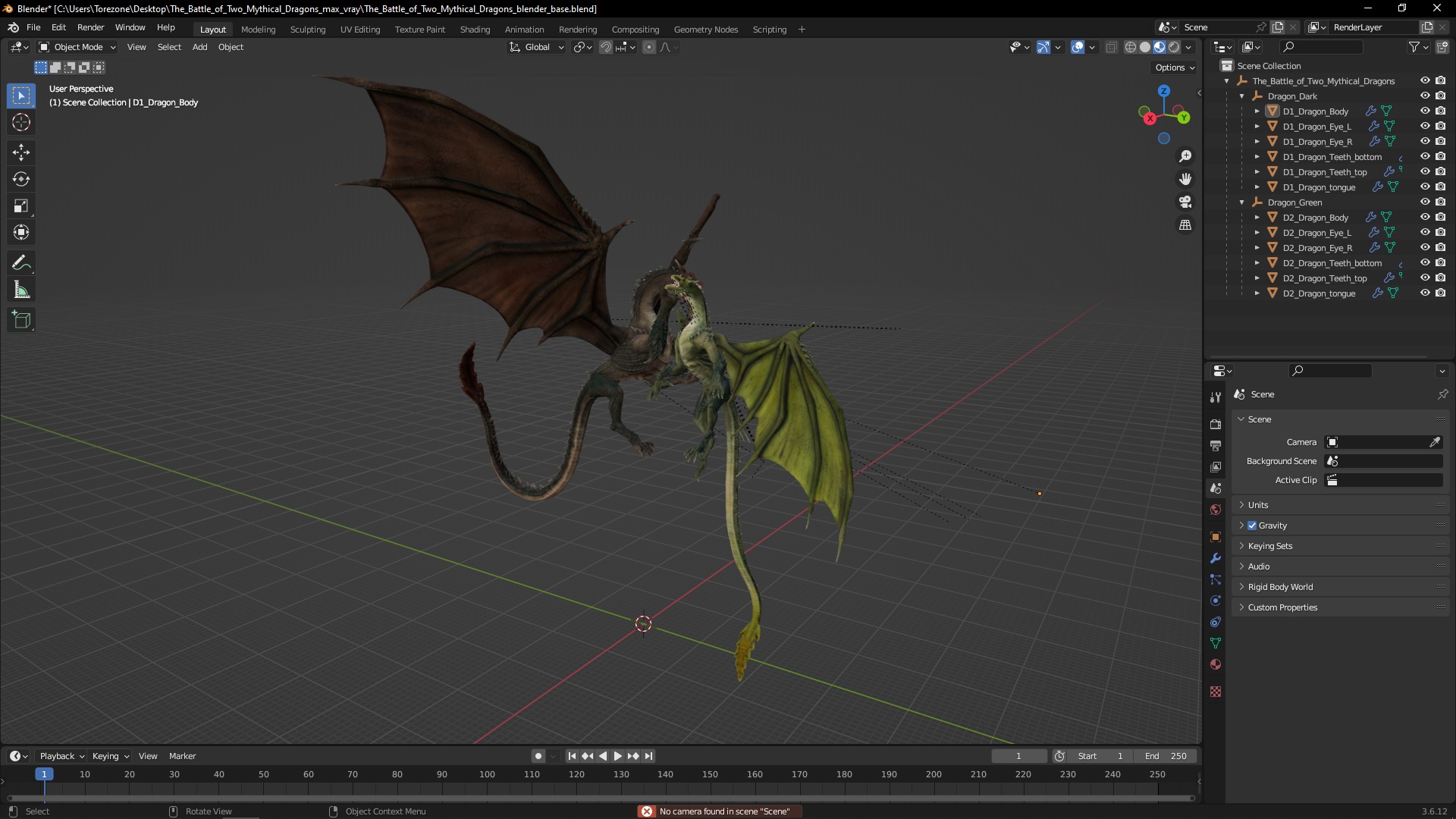
Task: Click the Zoom view magnifier icon
Action: 1185,156
